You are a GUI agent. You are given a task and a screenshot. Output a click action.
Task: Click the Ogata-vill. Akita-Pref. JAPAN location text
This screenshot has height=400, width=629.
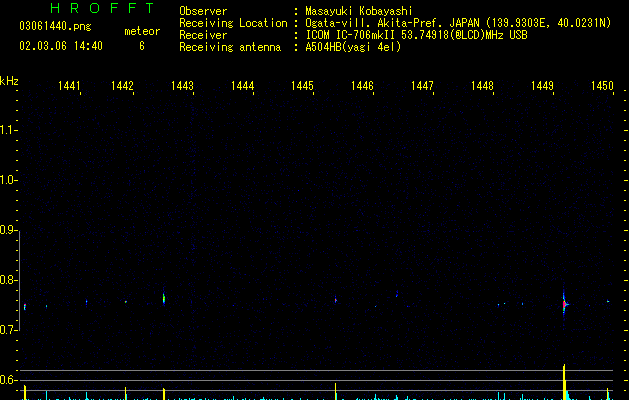coord(458,23)
